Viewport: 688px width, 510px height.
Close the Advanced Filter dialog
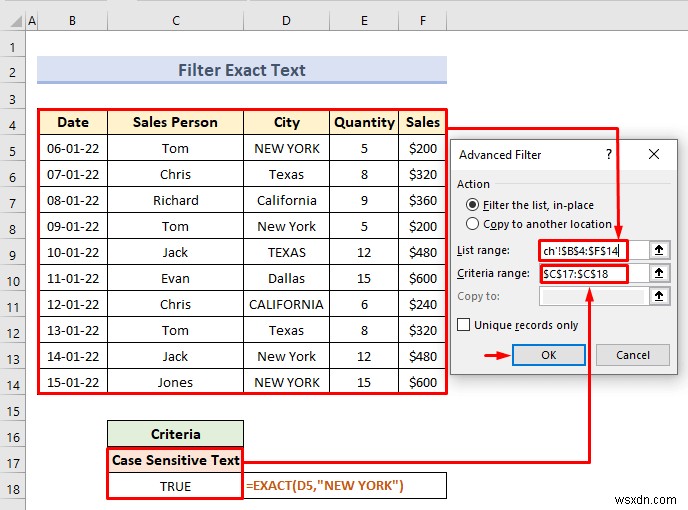click(654, 154)
